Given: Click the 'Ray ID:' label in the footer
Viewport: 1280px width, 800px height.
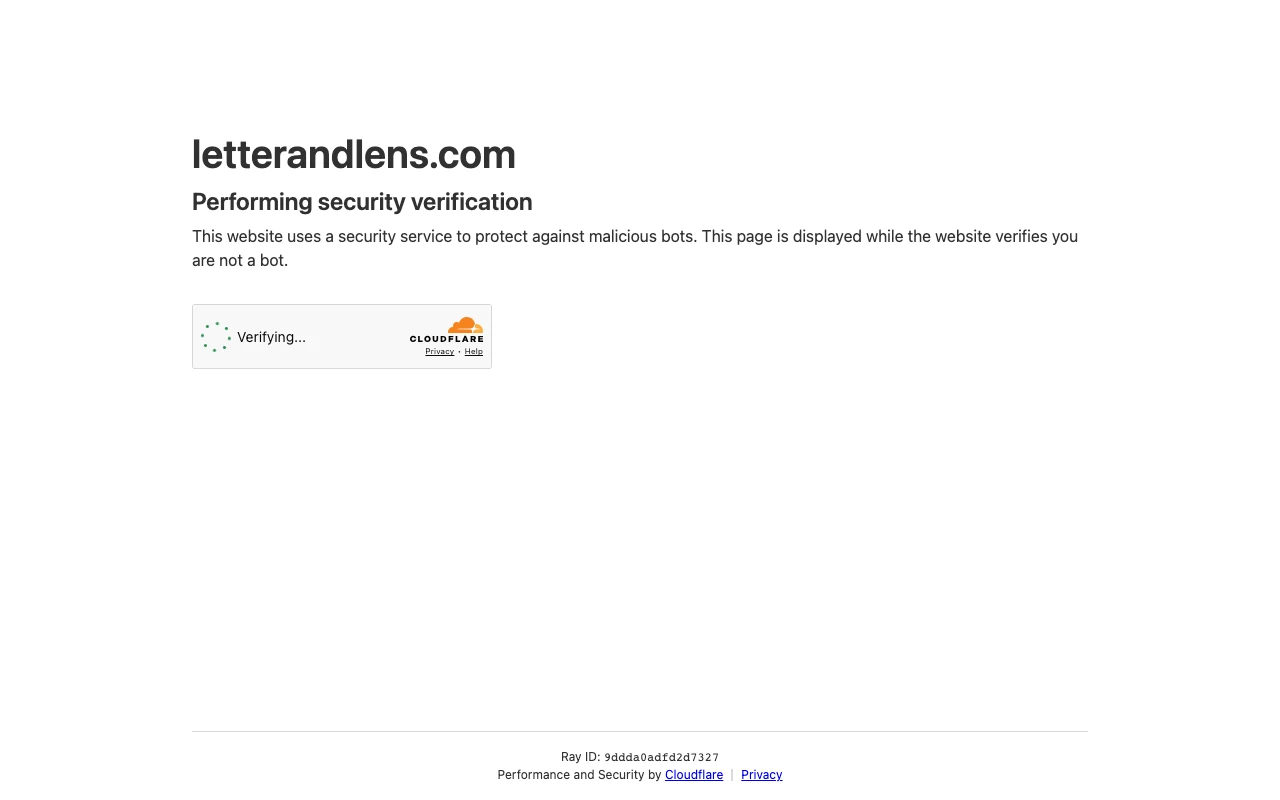Looking at the screenshot, I should 580,758.
